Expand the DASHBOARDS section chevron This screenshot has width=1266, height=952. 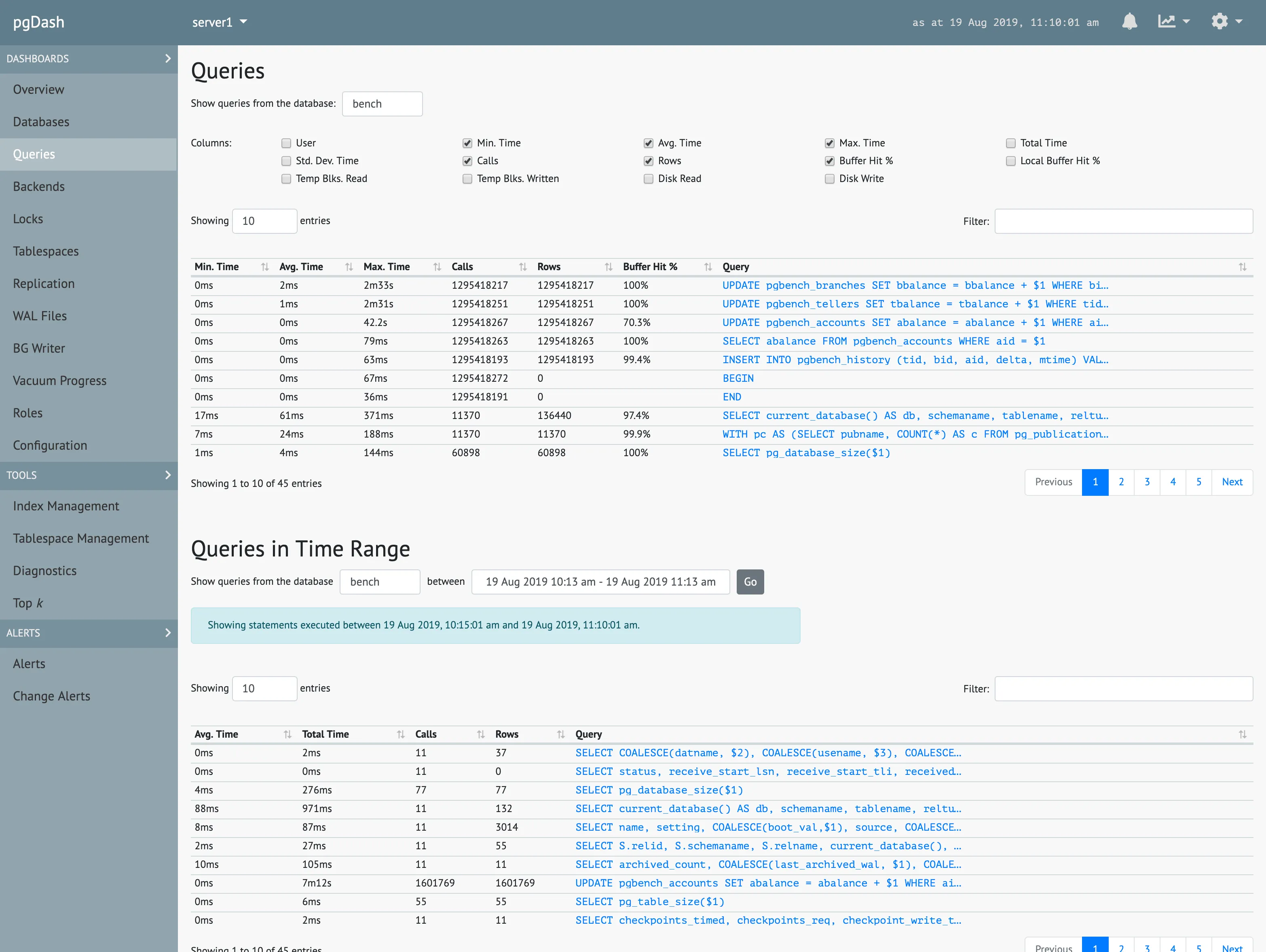coord(168,58)
